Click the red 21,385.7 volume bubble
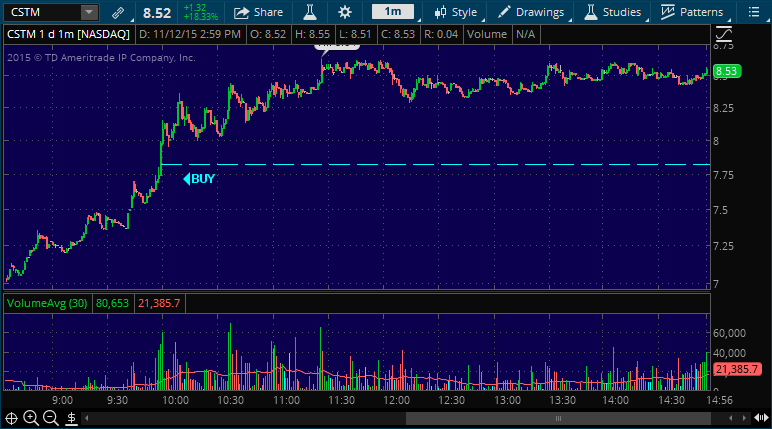This screenshot has height=429, width=772. [737, 369]
